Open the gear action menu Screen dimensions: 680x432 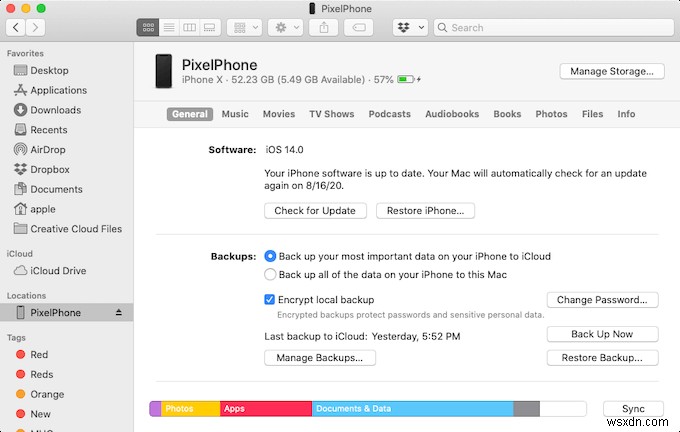pos(285,27)
